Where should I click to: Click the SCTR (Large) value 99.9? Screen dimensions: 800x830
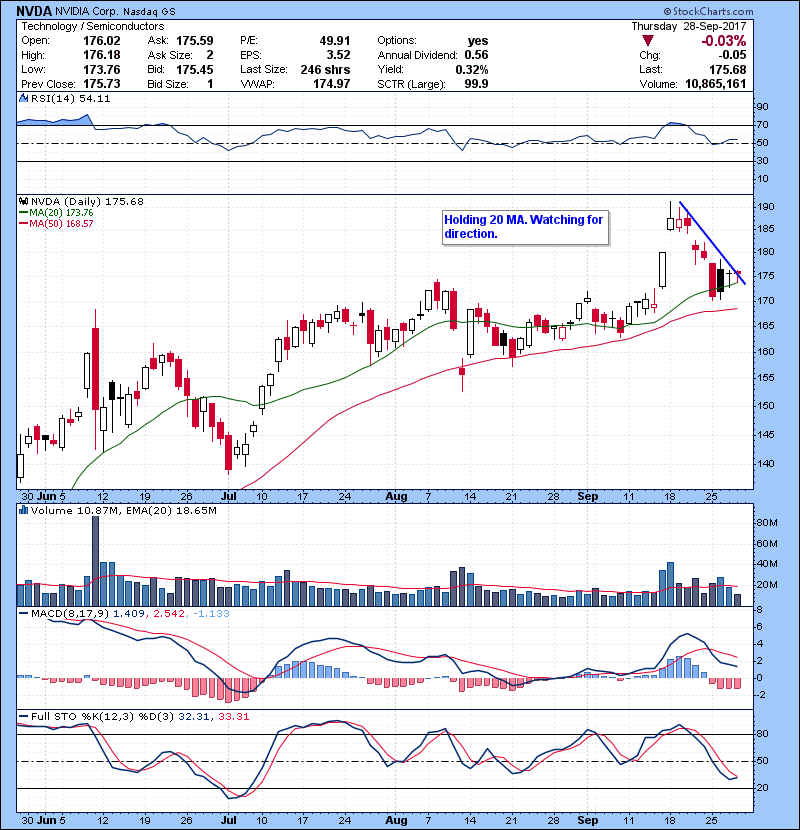point(475,84)
